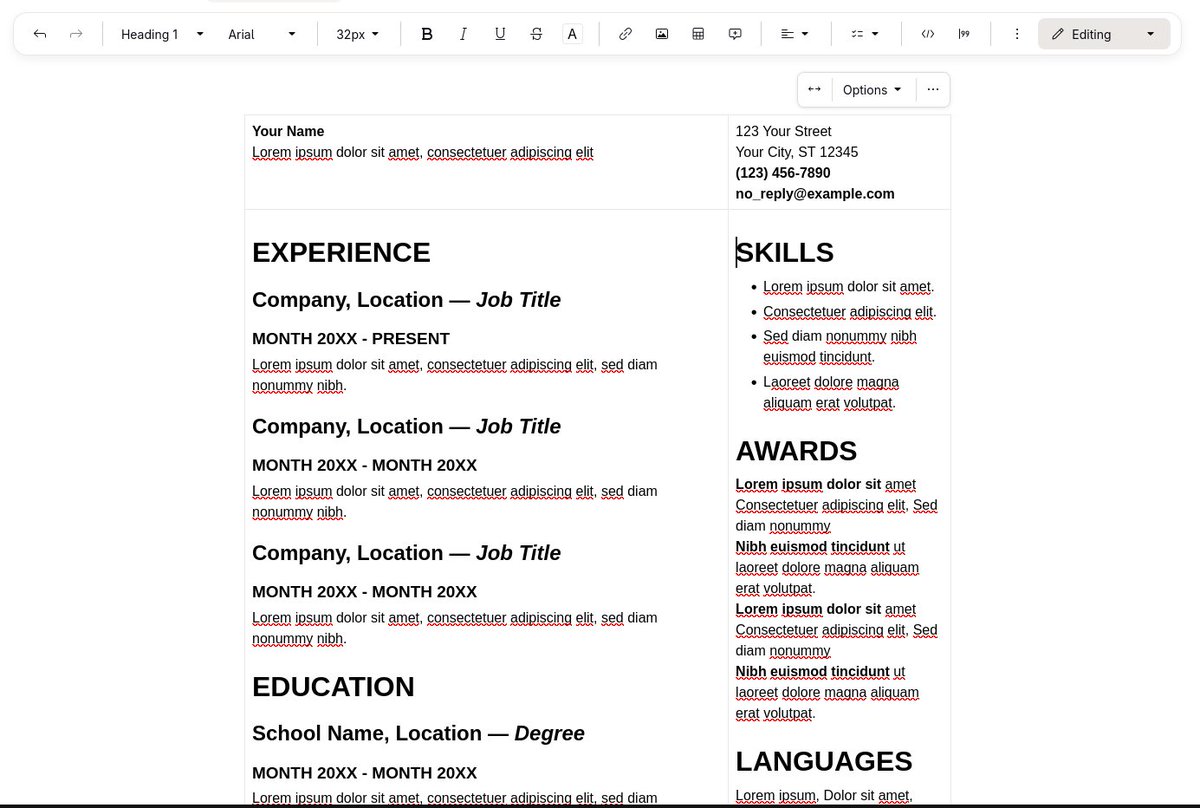Open the Arial font family dropdown
This screenshot has height=808, width=1200.
[262, 34]
